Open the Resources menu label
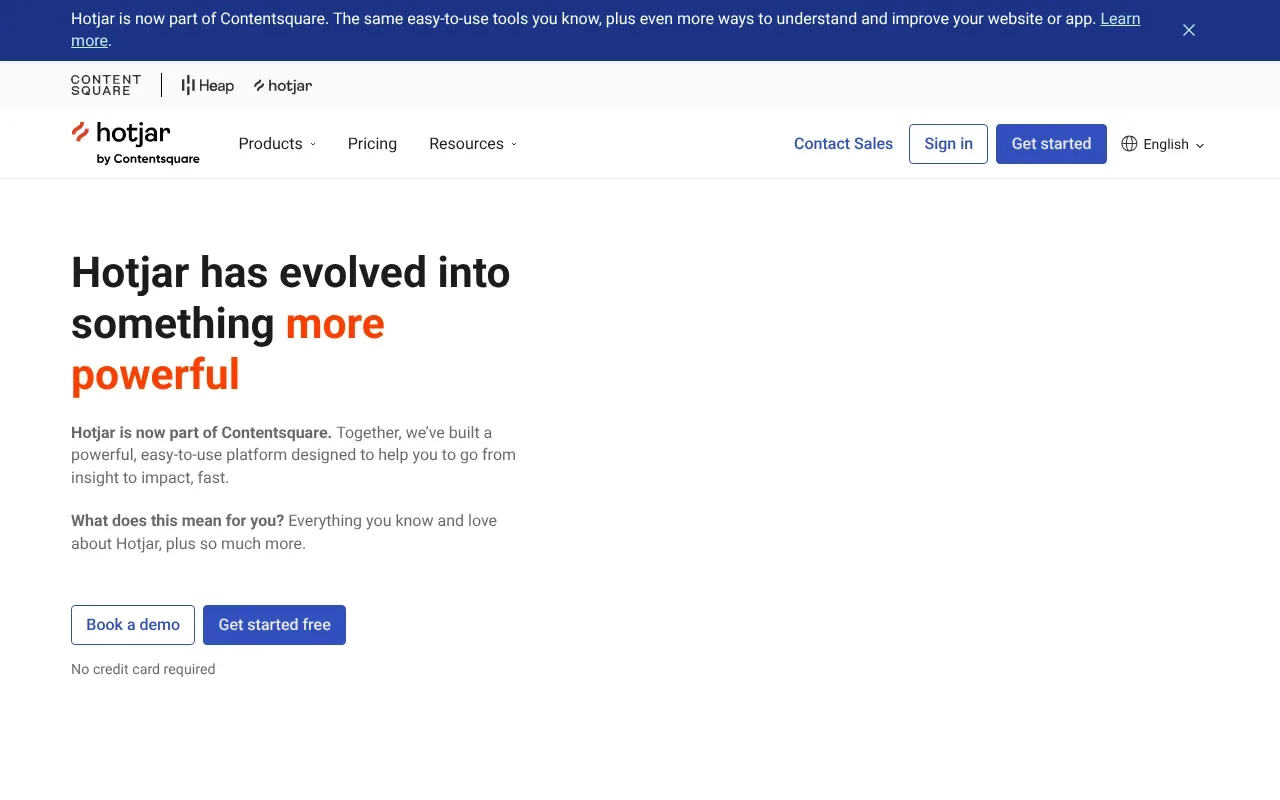 [x=466, y=144]
